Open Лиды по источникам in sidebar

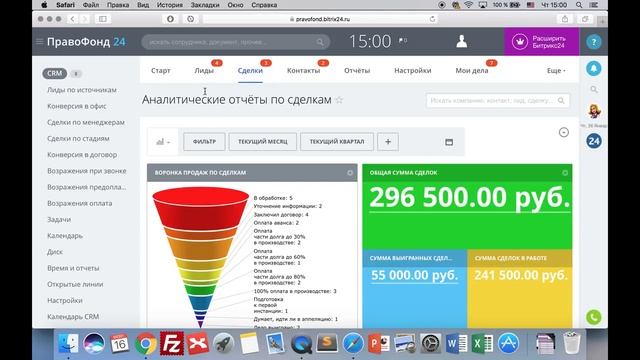click(82, 90)
